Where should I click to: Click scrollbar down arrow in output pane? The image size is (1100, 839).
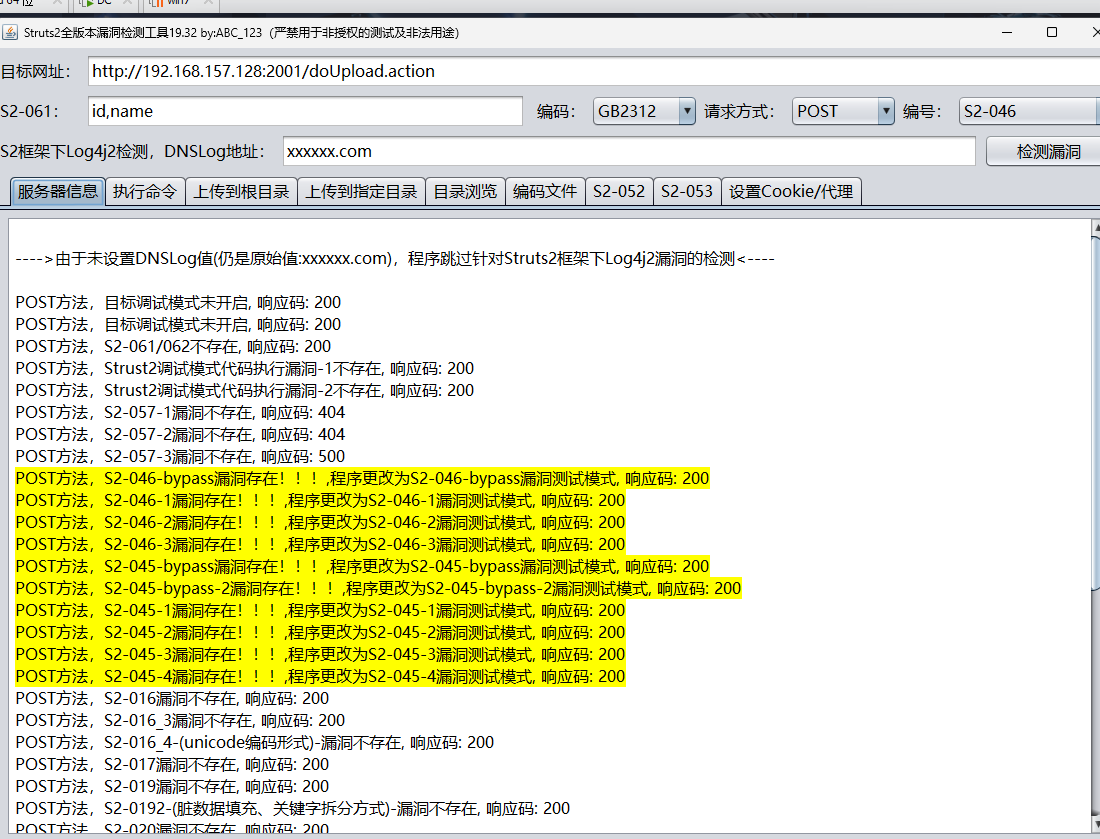(x=1096, y=823)
